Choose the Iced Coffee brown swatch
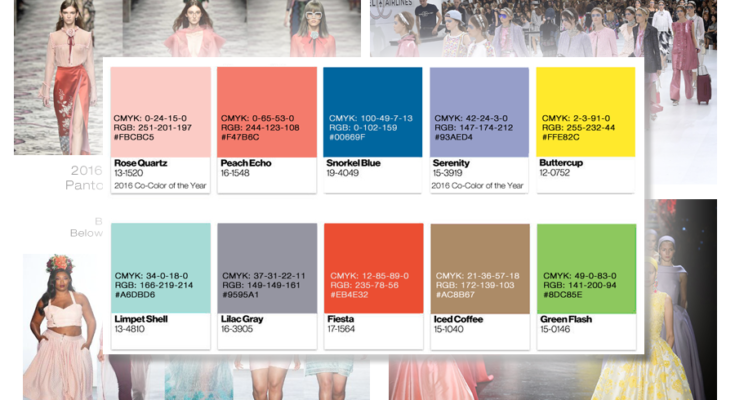This screenshot has height=400, width=735. tap(480, 269)
